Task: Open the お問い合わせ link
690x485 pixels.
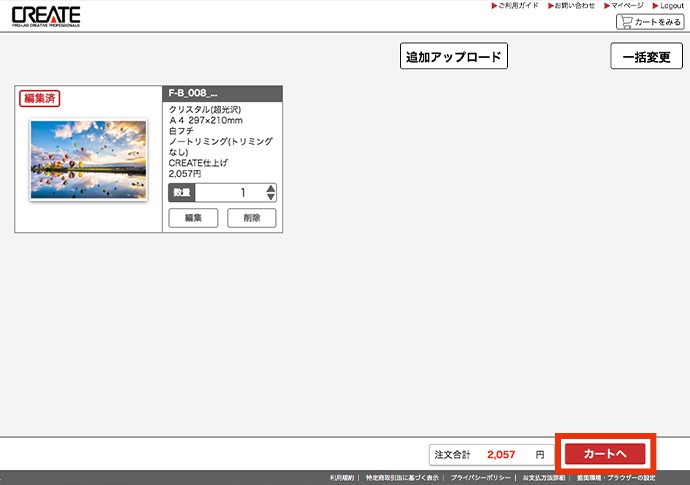Action: pyautogui.click(x=571, y=6)
